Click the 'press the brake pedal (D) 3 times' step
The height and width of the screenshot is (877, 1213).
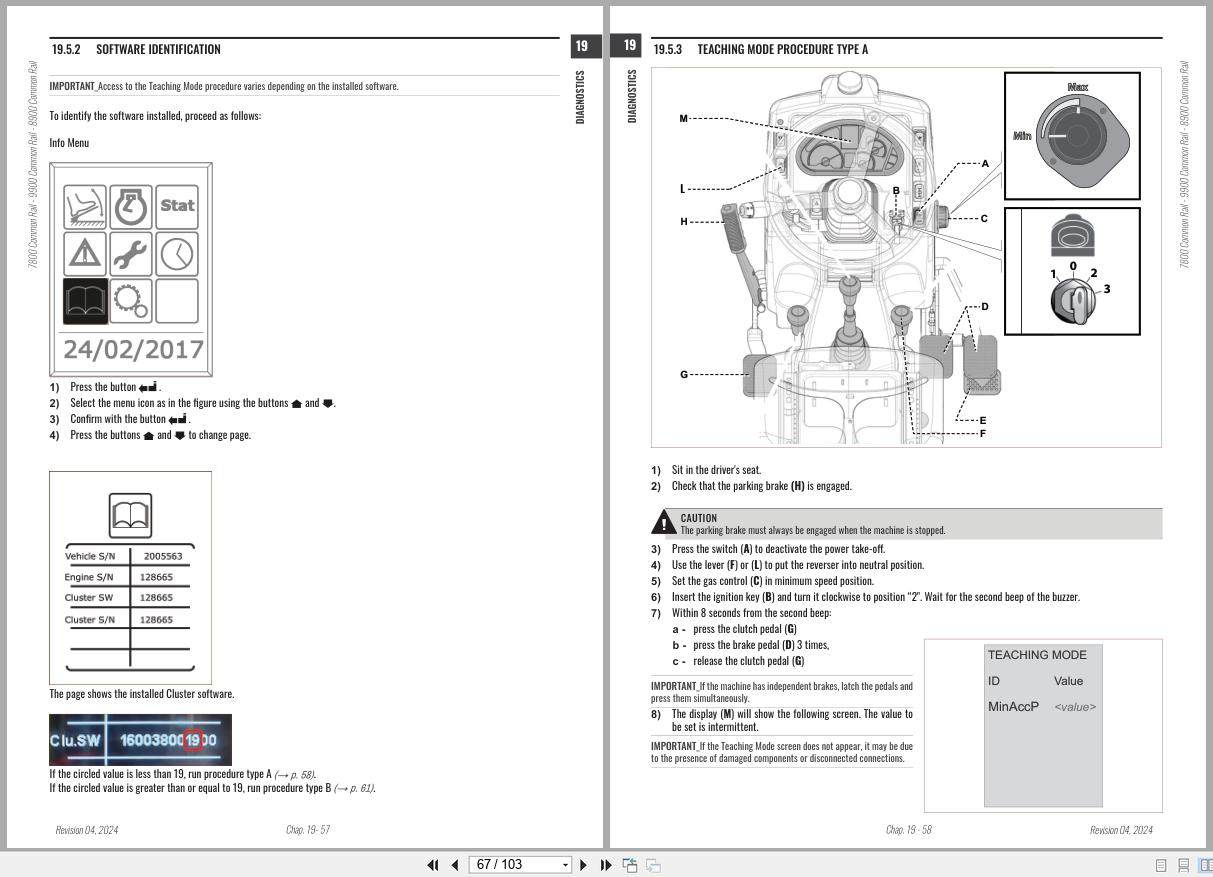tap(751, 645)
